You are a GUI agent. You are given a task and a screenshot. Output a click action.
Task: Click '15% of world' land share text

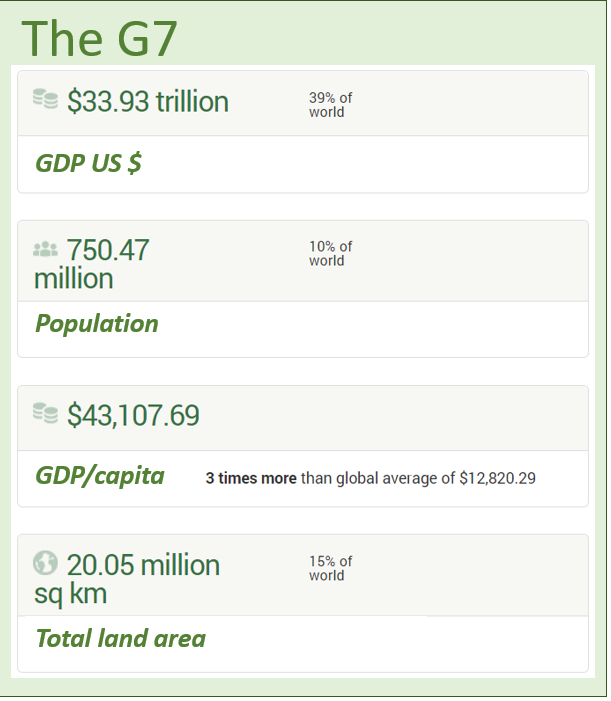[330, 568]
